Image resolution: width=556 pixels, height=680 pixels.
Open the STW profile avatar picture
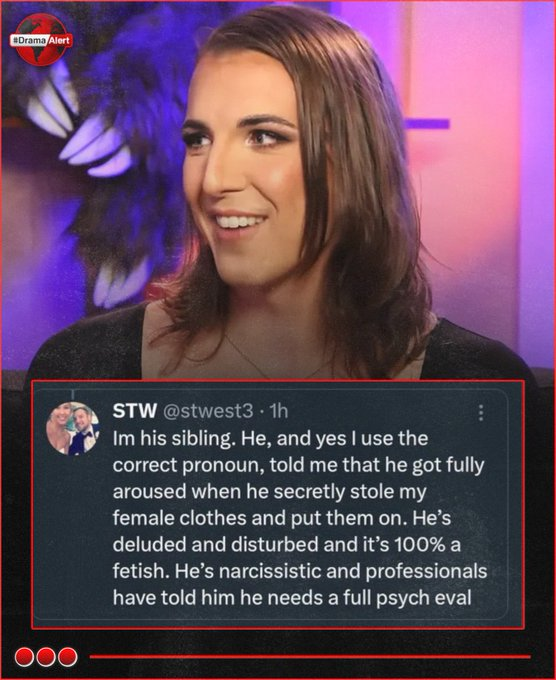[73, 428]
